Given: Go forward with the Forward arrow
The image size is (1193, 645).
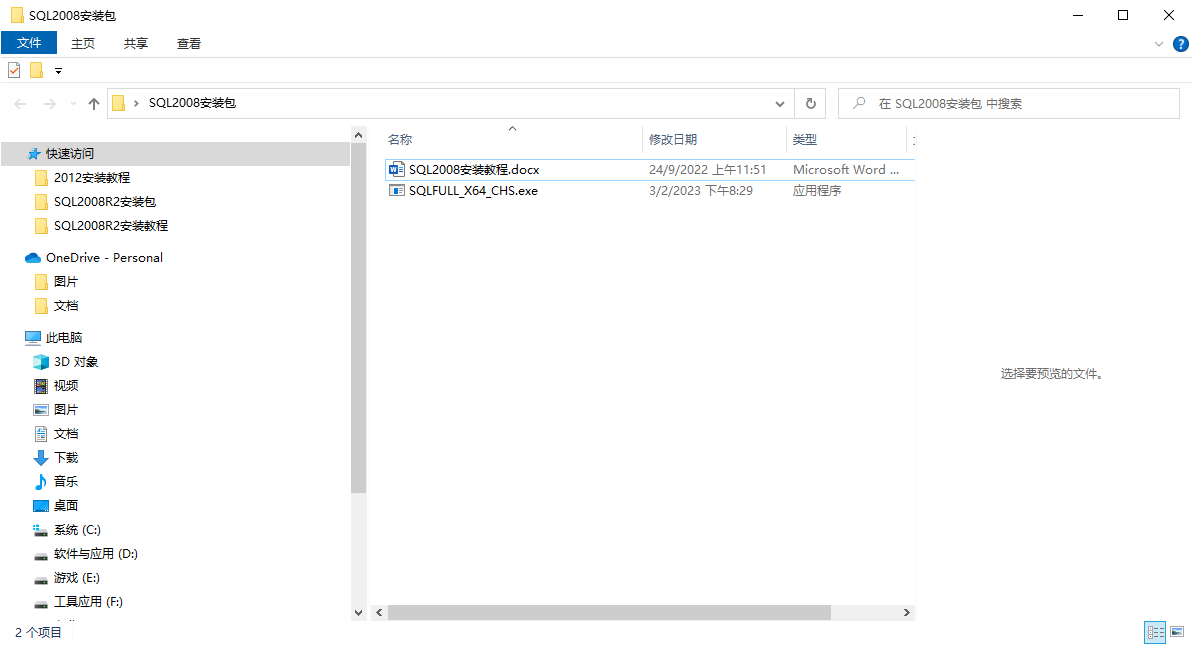Looking at the screenshot, I should [49, 103].
